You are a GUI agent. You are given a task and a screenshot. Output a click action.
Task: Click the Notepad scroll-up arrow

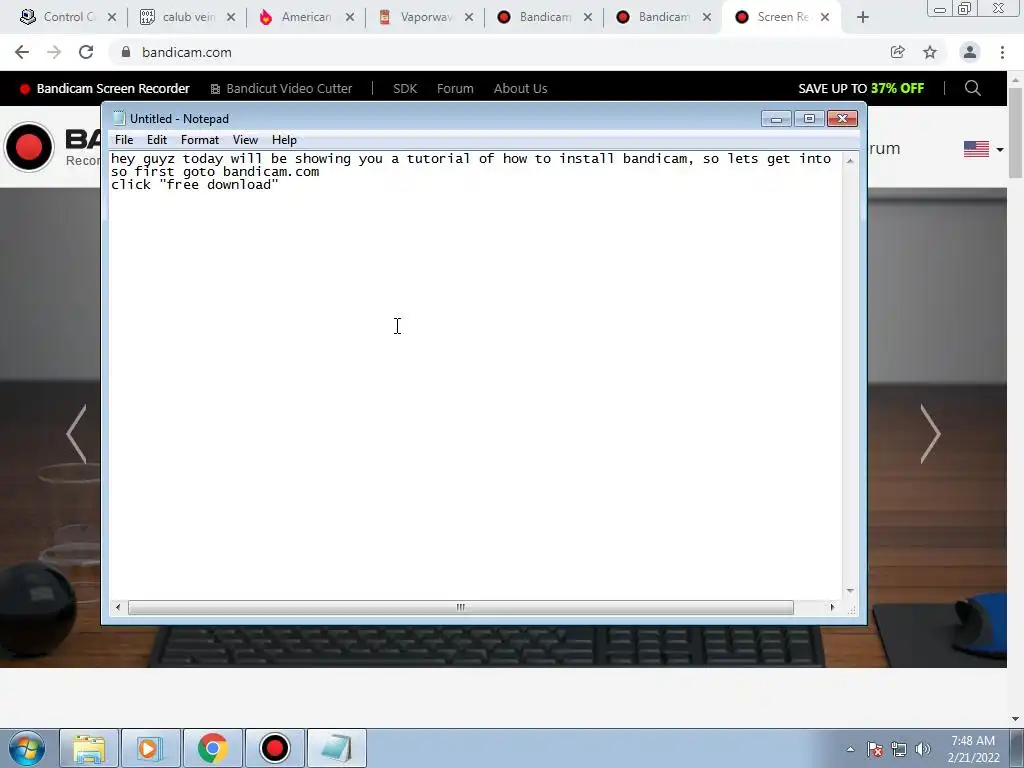tap(850, 161)
